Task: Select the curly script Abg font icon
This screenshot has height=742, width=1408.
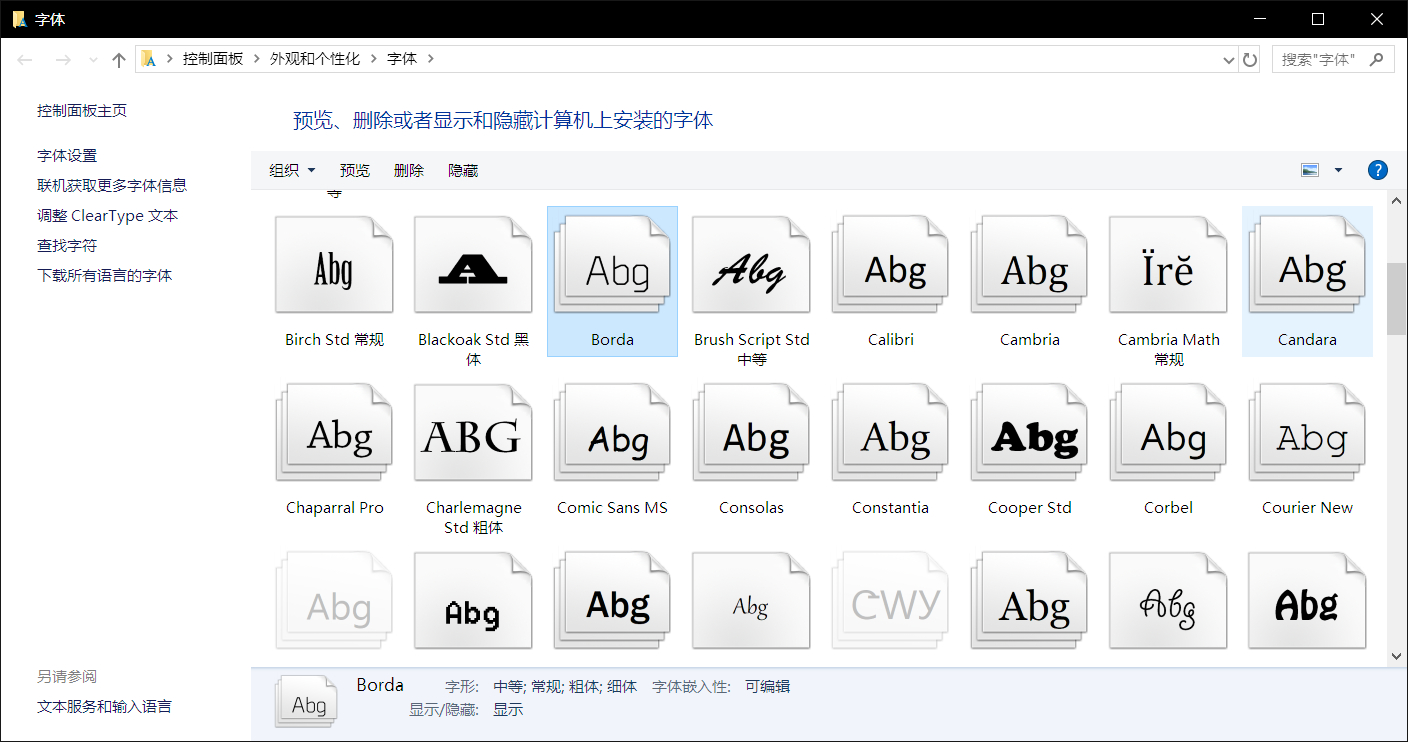Action: [x=1168, y=601]
